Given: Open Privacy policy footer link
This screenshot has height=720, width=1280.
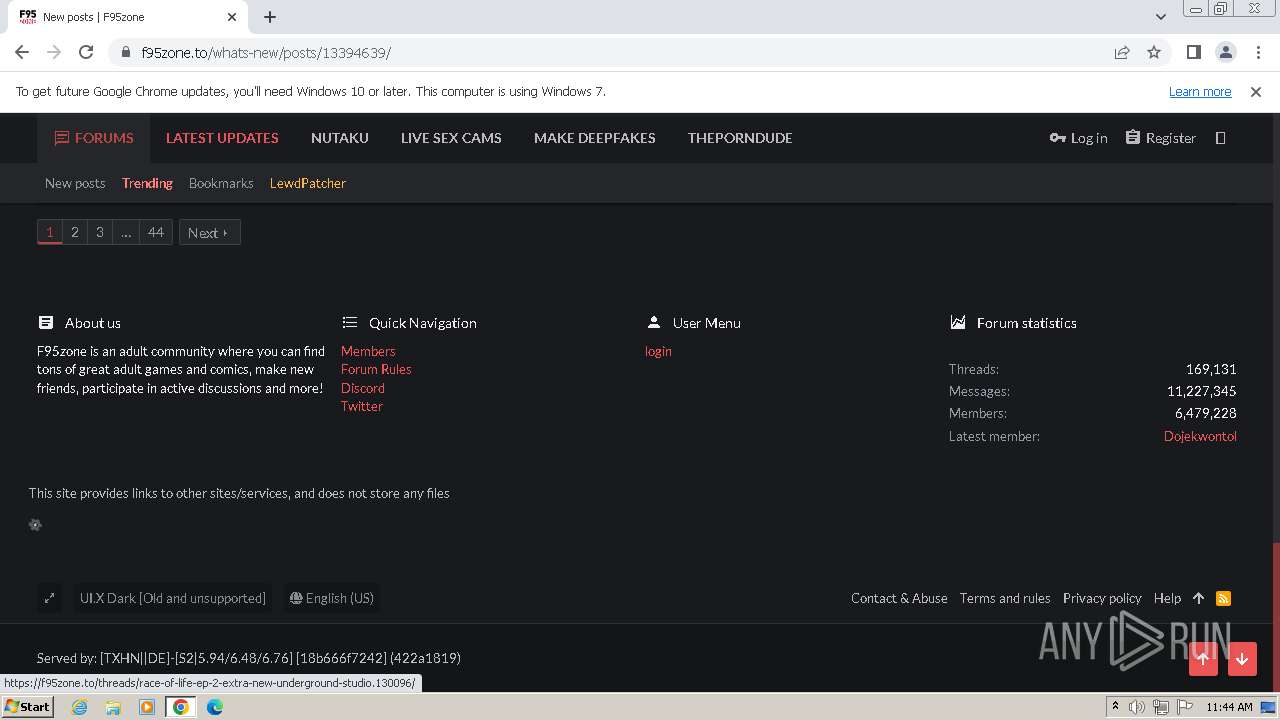Looking at the screenshot, I should click(x=1102, y=598).
